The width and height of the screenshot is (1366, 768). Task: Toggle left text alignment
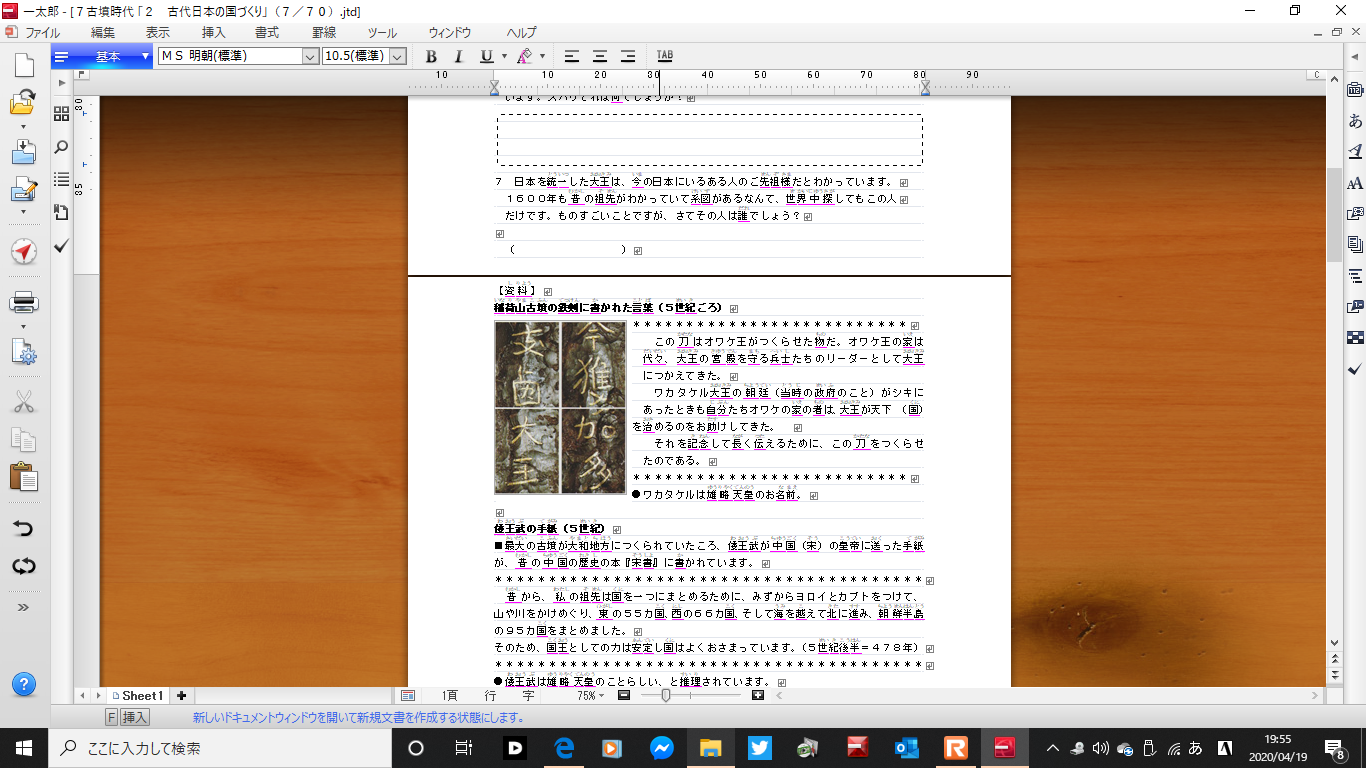tap(571, 56)
